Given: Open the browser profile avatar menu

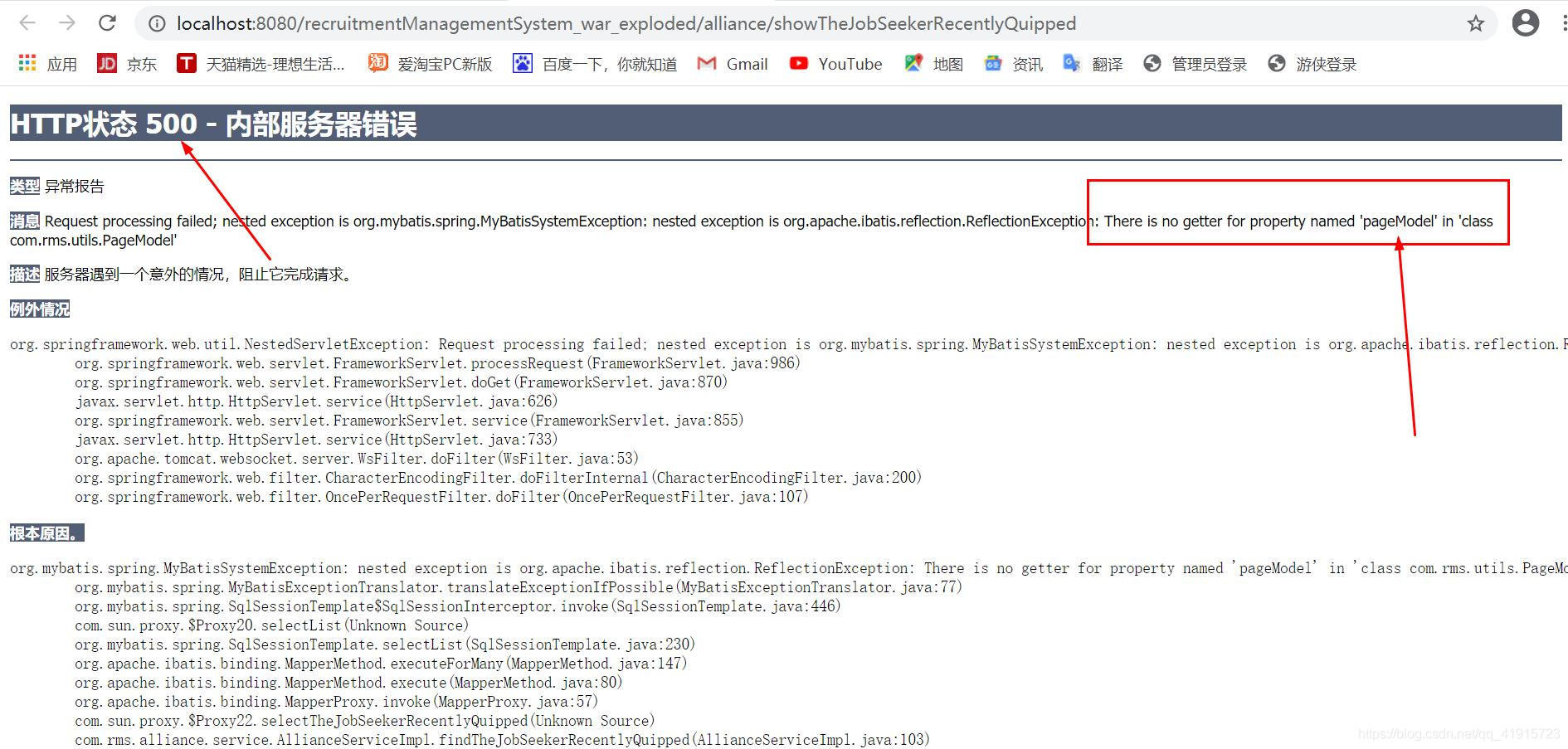Looking at the screenshot, I should (1526, 22).
